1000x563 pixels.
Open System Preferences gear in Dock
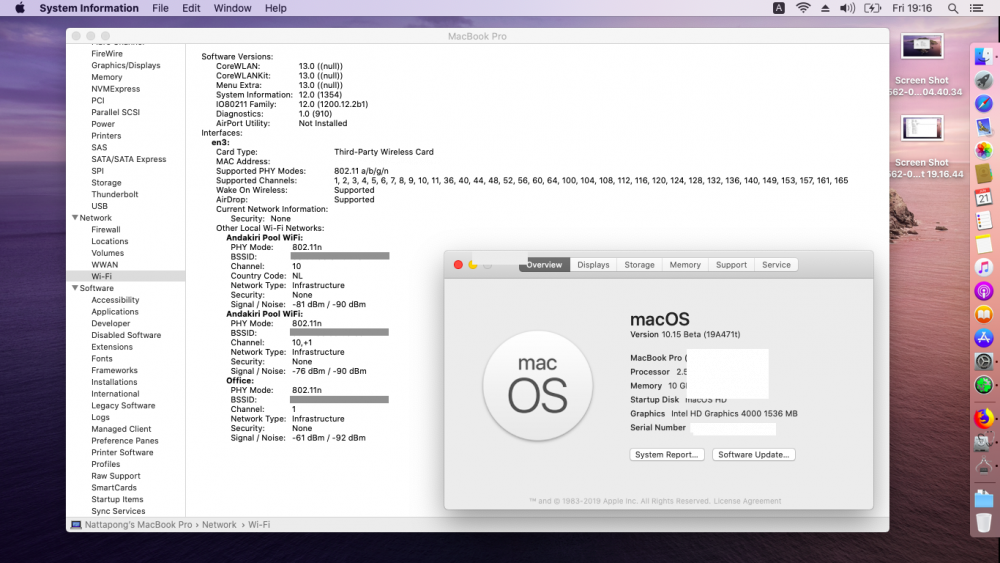983,362
